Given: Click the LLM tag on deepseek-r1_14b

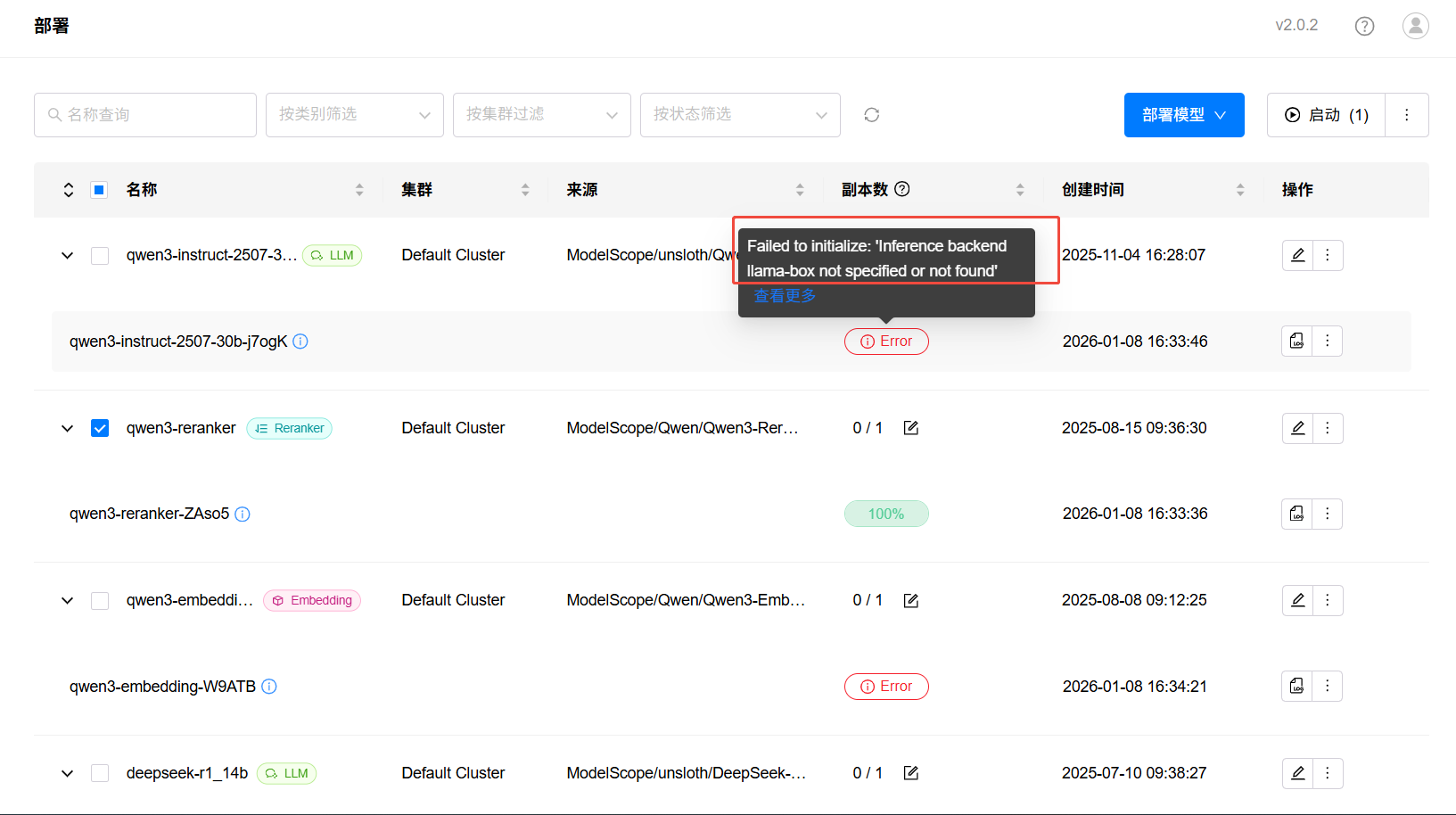Looking at the screenshot, I should 287,774.
